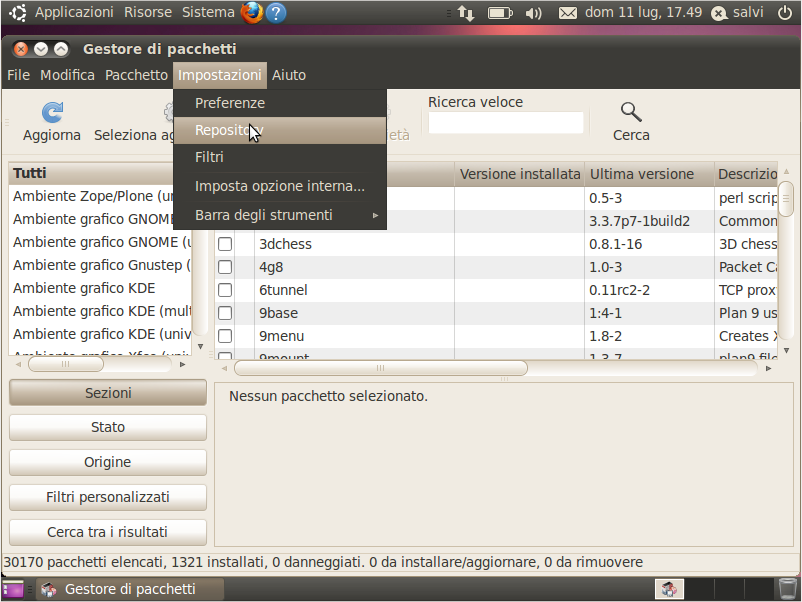802x602 pixels.
Task: Click right arrow of package list horizontal scrollbar
Action: [x=768, y=368]
